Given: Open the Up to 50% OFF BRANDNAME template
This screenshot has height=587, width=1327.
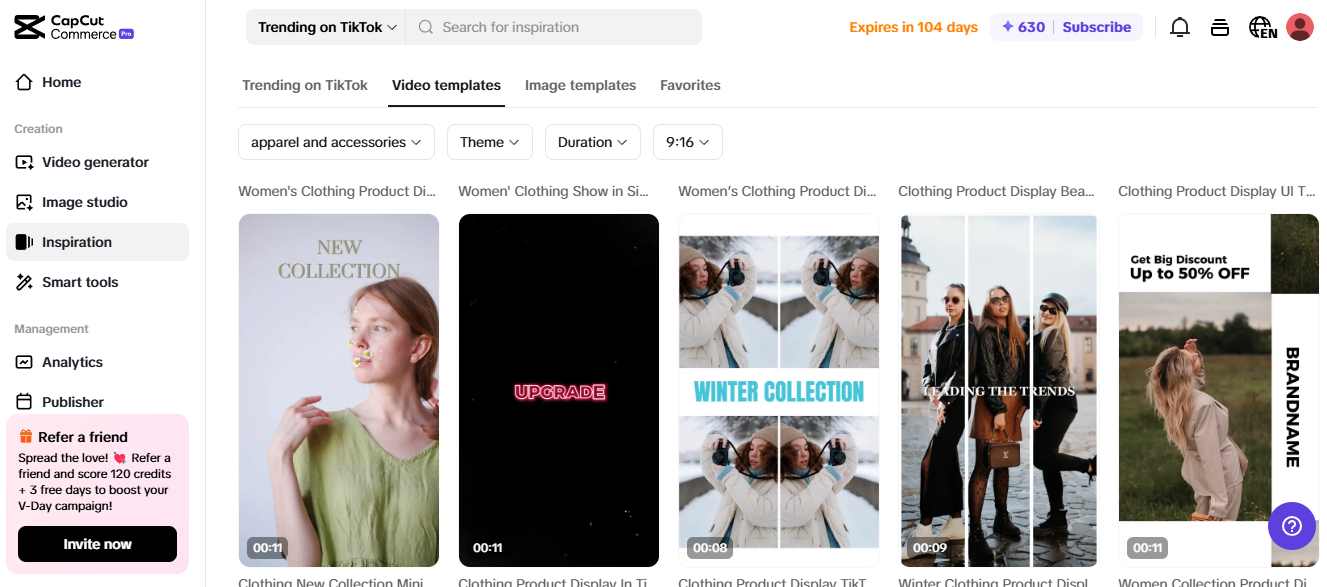Looking at the screenshot, I should (1218, 390).
